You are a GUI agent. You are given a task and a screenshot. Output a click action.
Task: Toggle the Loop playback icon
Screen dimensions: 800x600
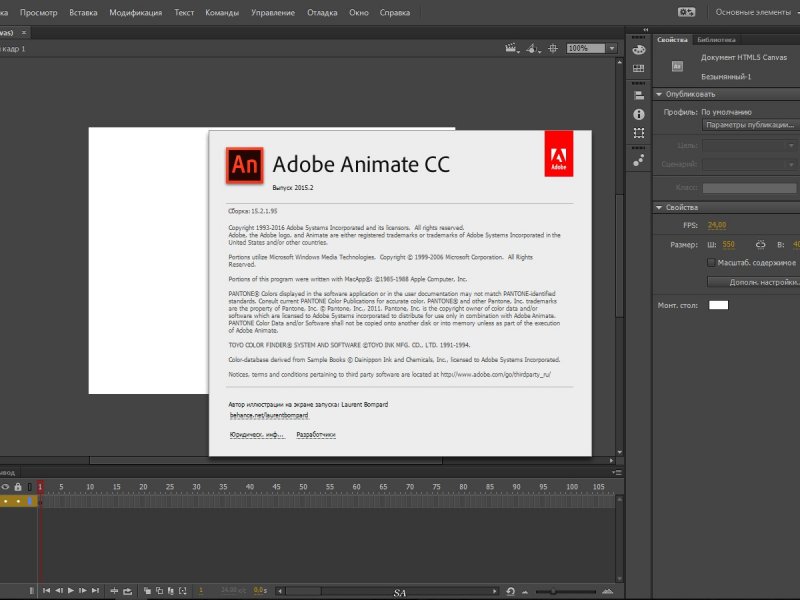coord(127,591)
